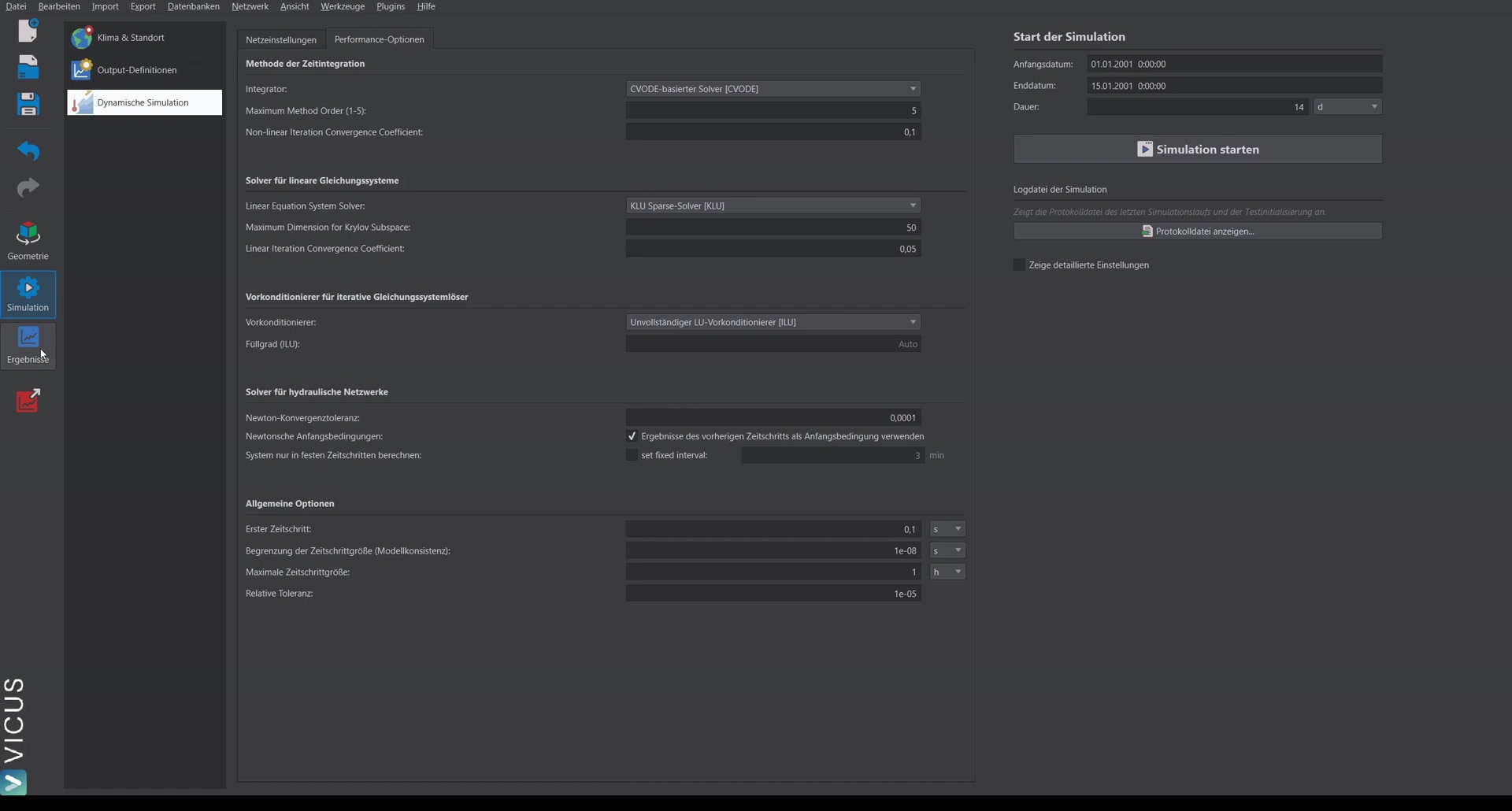Open Klima & Standort section
This screenshot has height=811, width=1512.
click(145, 37)
